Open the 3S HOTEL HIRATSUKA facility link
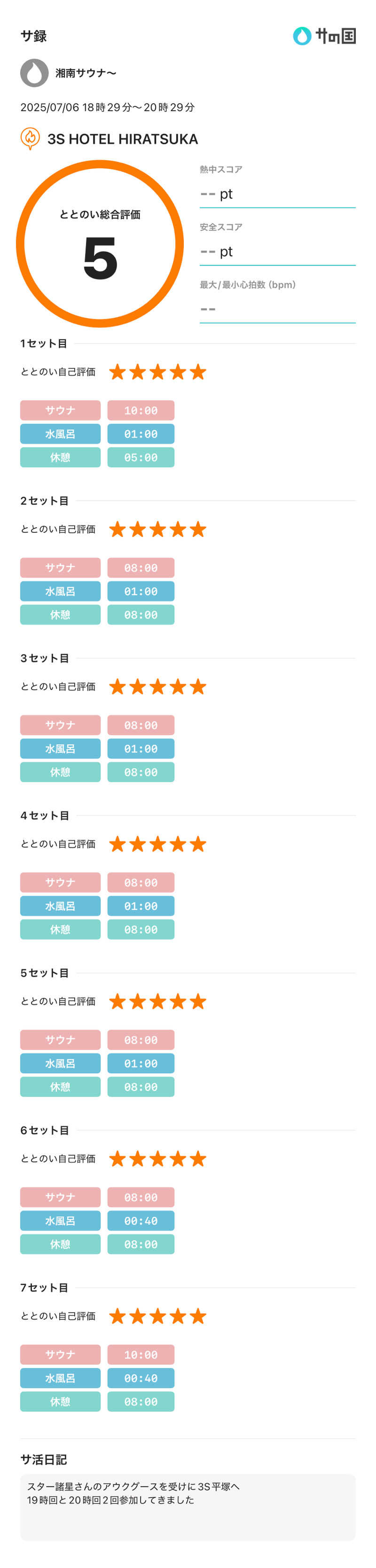 tap(123, 139)
